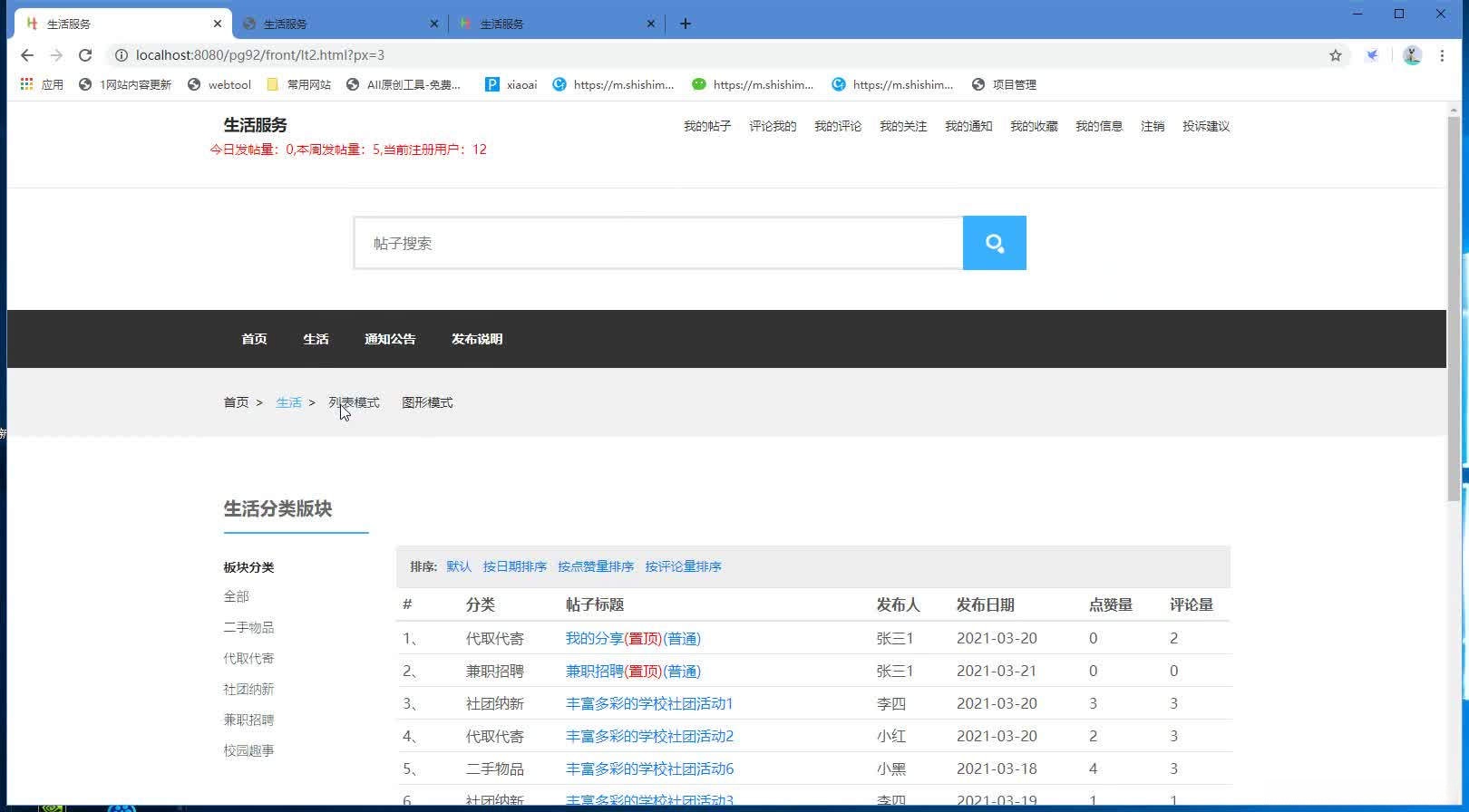
Task: Click the 帖子搜索 search input field
Action: (657, 243)
